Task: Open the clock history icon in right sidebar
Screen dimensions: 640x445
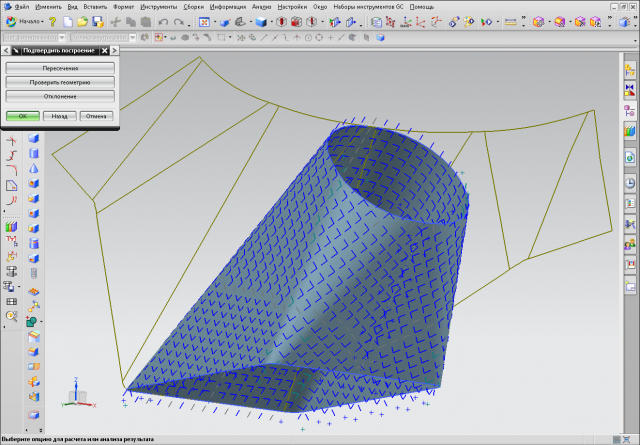Action: [630, 183]
